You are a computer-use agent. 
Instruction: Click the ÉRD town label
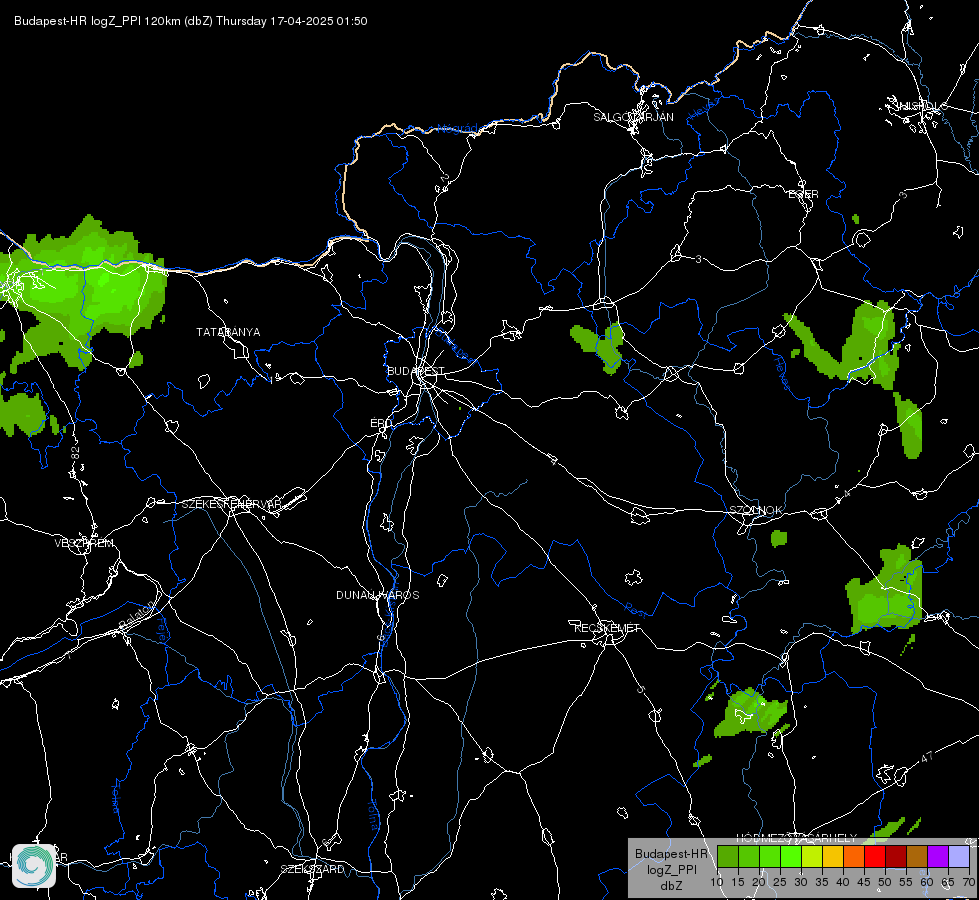[x=381, y=423]
